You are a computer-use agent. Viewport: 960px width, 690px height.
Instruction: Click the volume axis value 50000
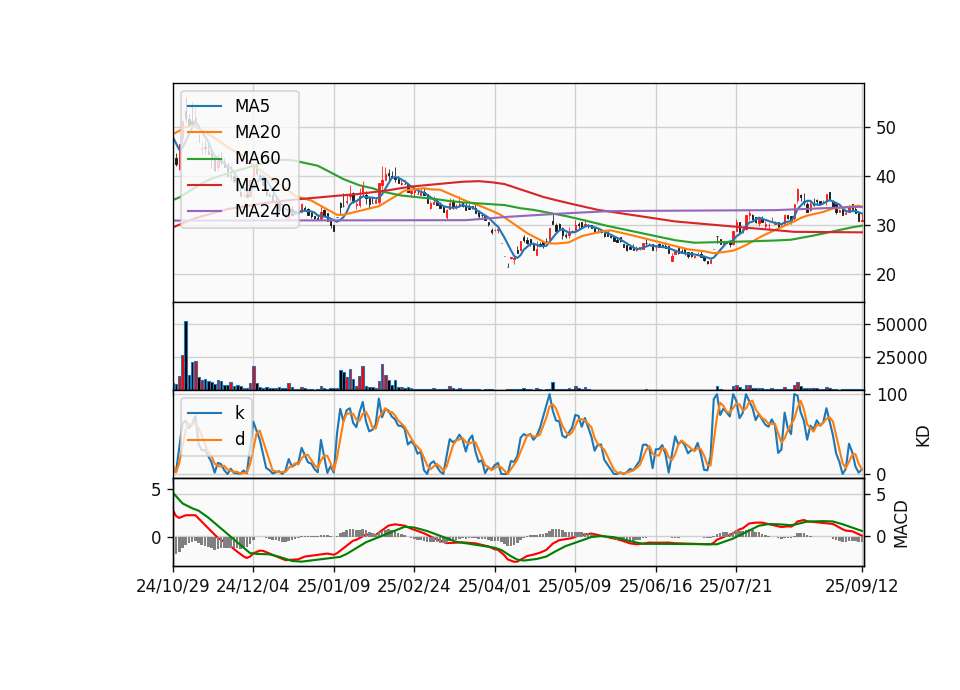pos(901,325)
